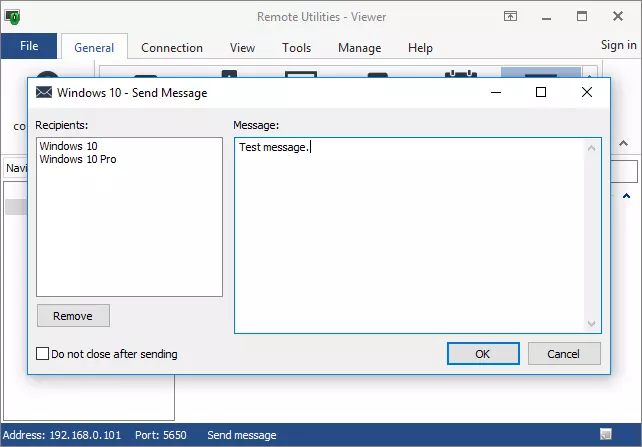The width and height of the screenshot is (642, 447).
Task: Select Windows 10 Pro in recipients list
Action: coord(78,159)
